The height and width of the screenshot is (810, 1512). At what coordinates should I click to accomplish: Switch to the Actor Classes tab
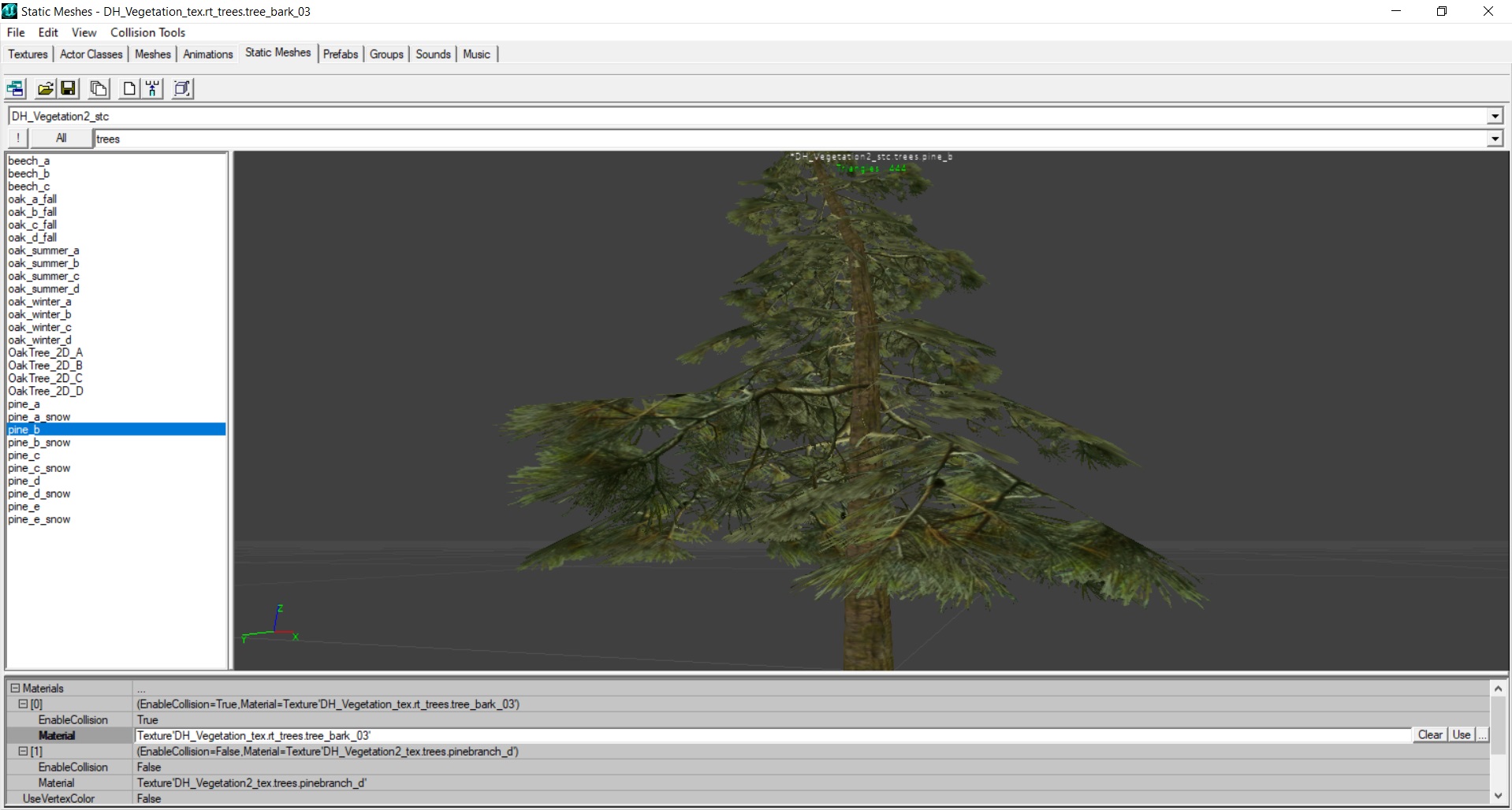(x=91, y=54)
